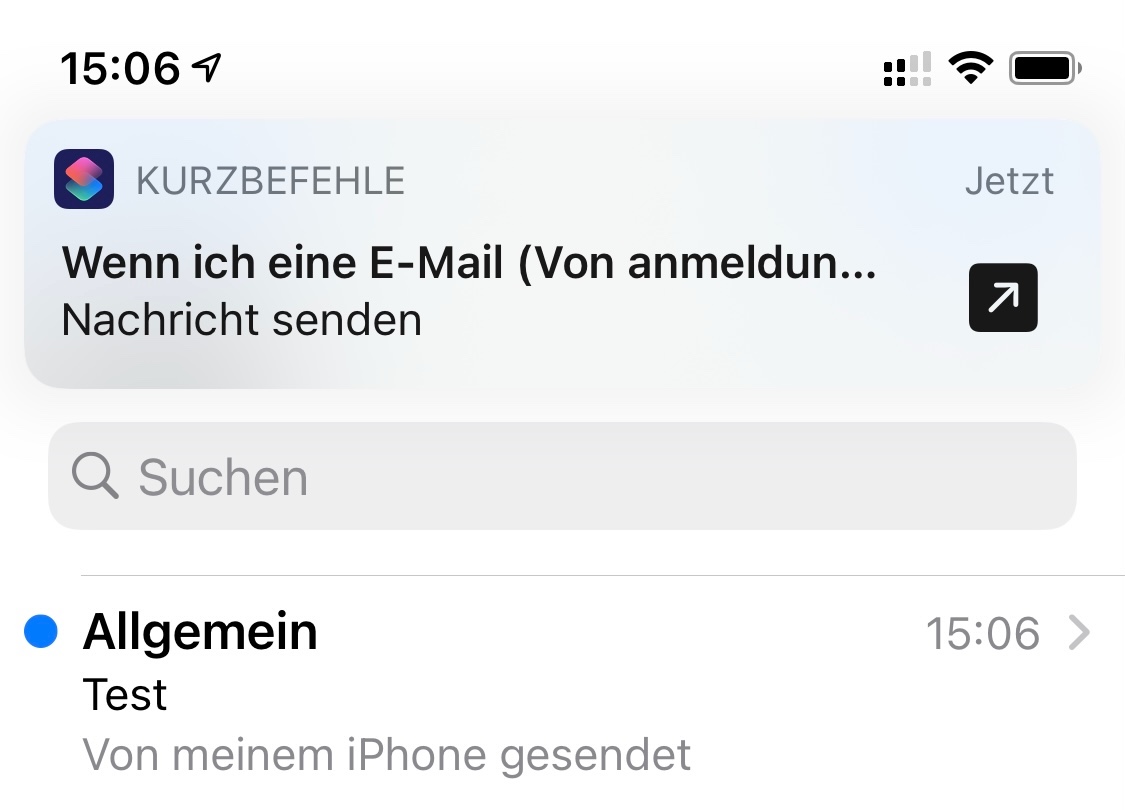The image size is (1125, 810).
Task: Tap the arrow button on the notification
Action: (x=1003, y=297)
